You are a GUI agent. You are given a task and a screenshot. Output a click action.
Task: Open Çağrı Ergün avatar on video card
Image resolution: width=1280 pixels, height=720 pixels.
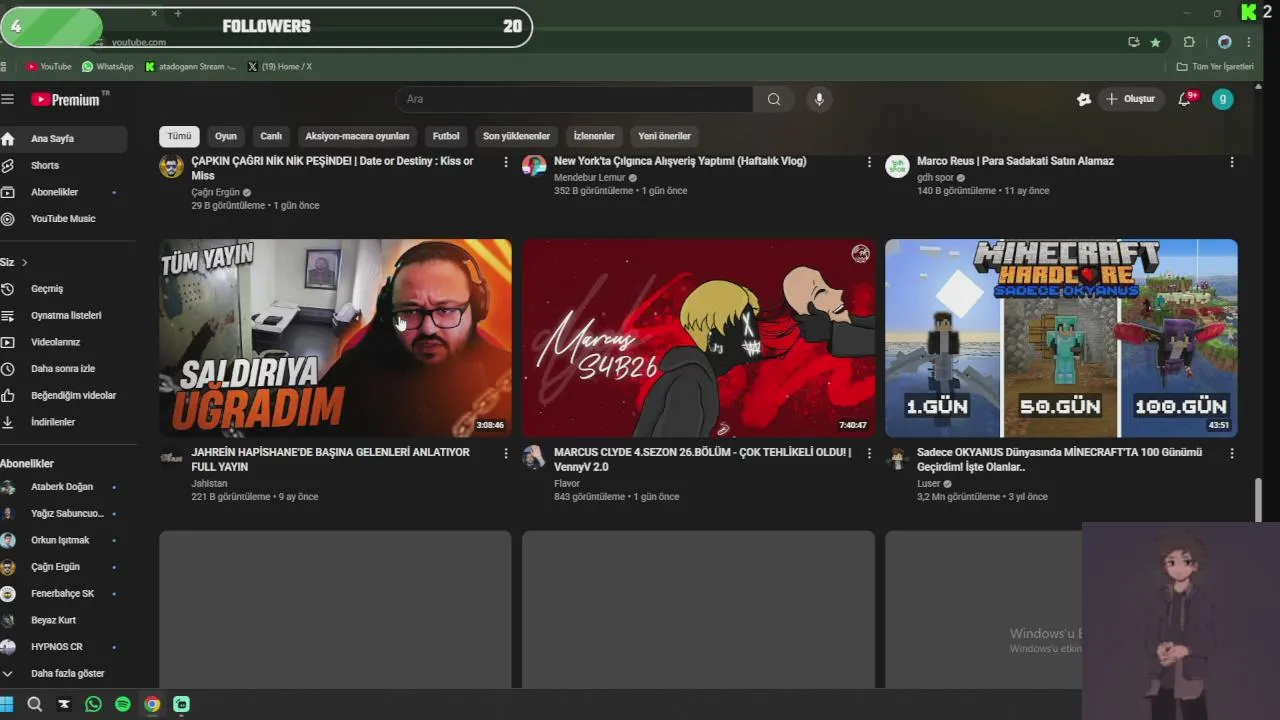pos(171,166)
